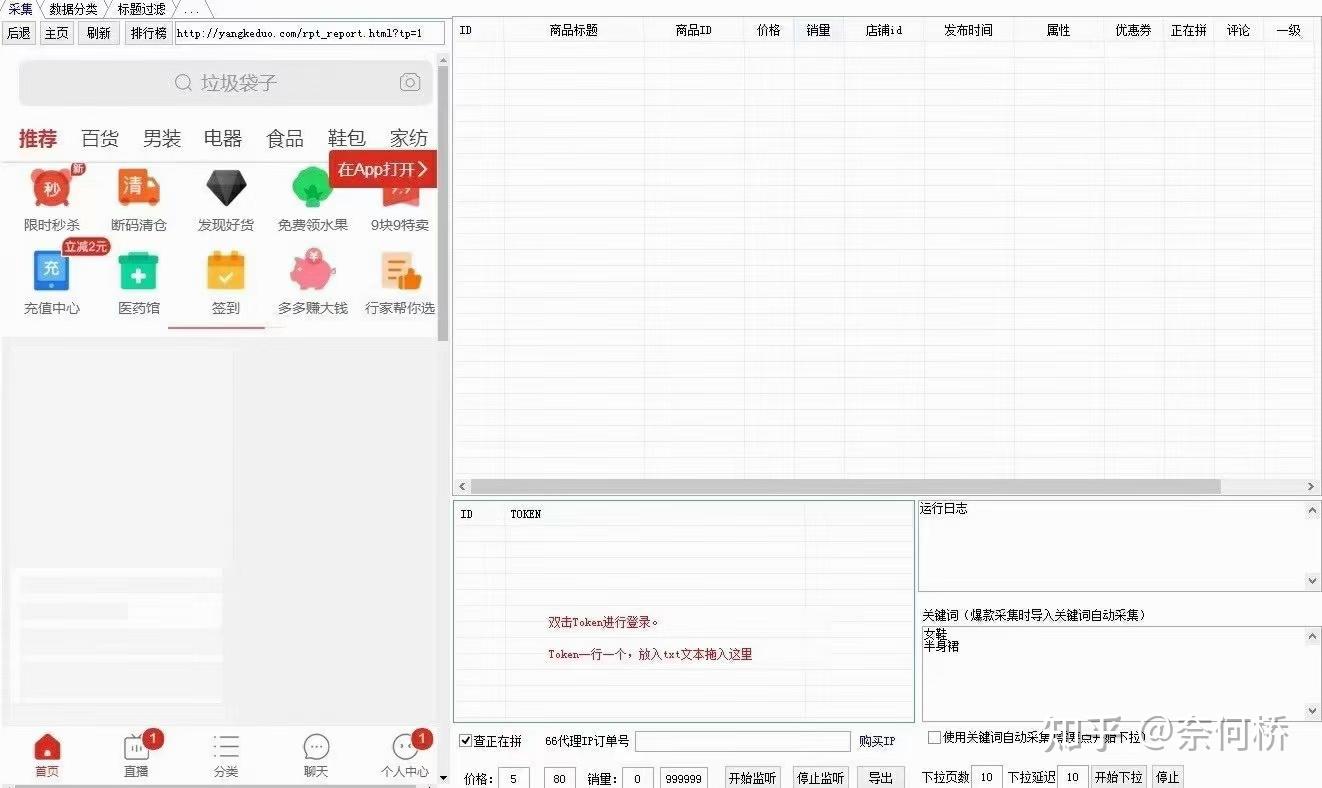The image size is (1322, 788).
Task: Click the 下拉延迟 field
Action: (x=1072, y=778)
